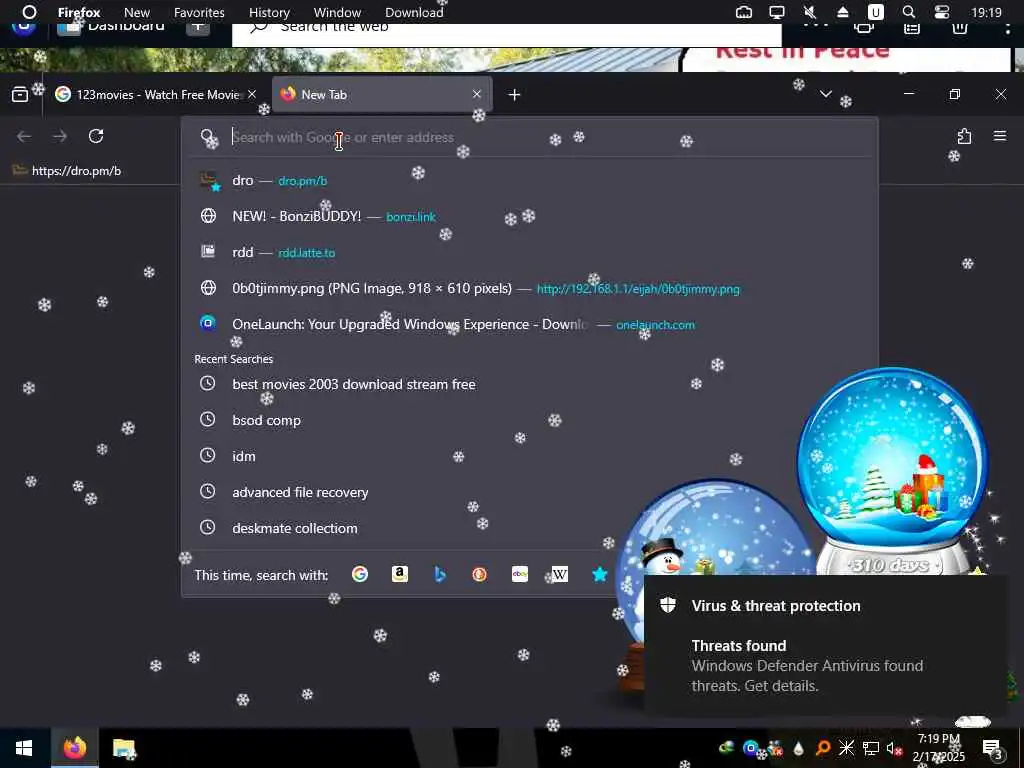The image size is (1024, 768).
Task: Search this time with Amazon
Action: point(400,574)
